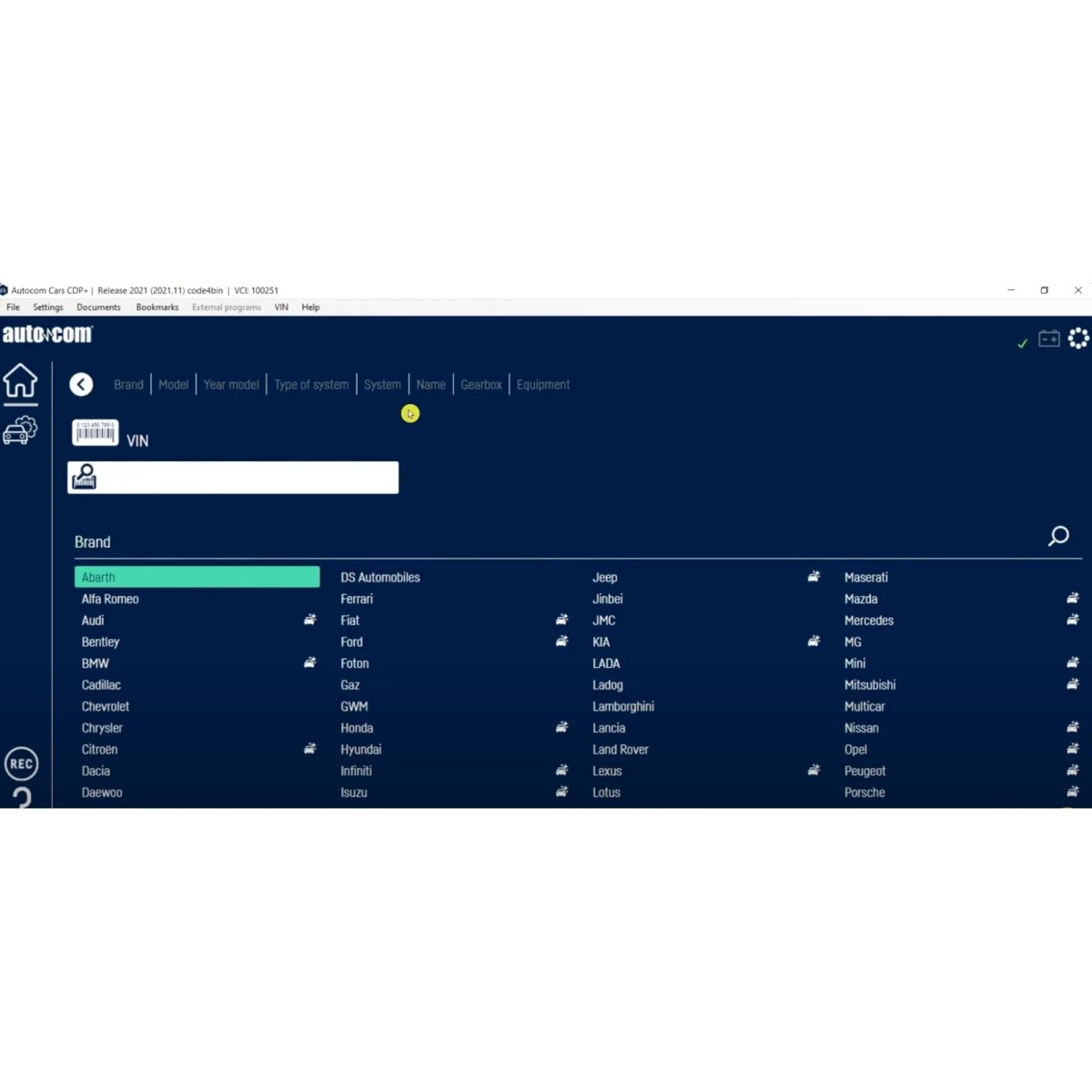Open the Settings menu
The height and width of the screenshot is (1092, 1092).
(48, 308)
